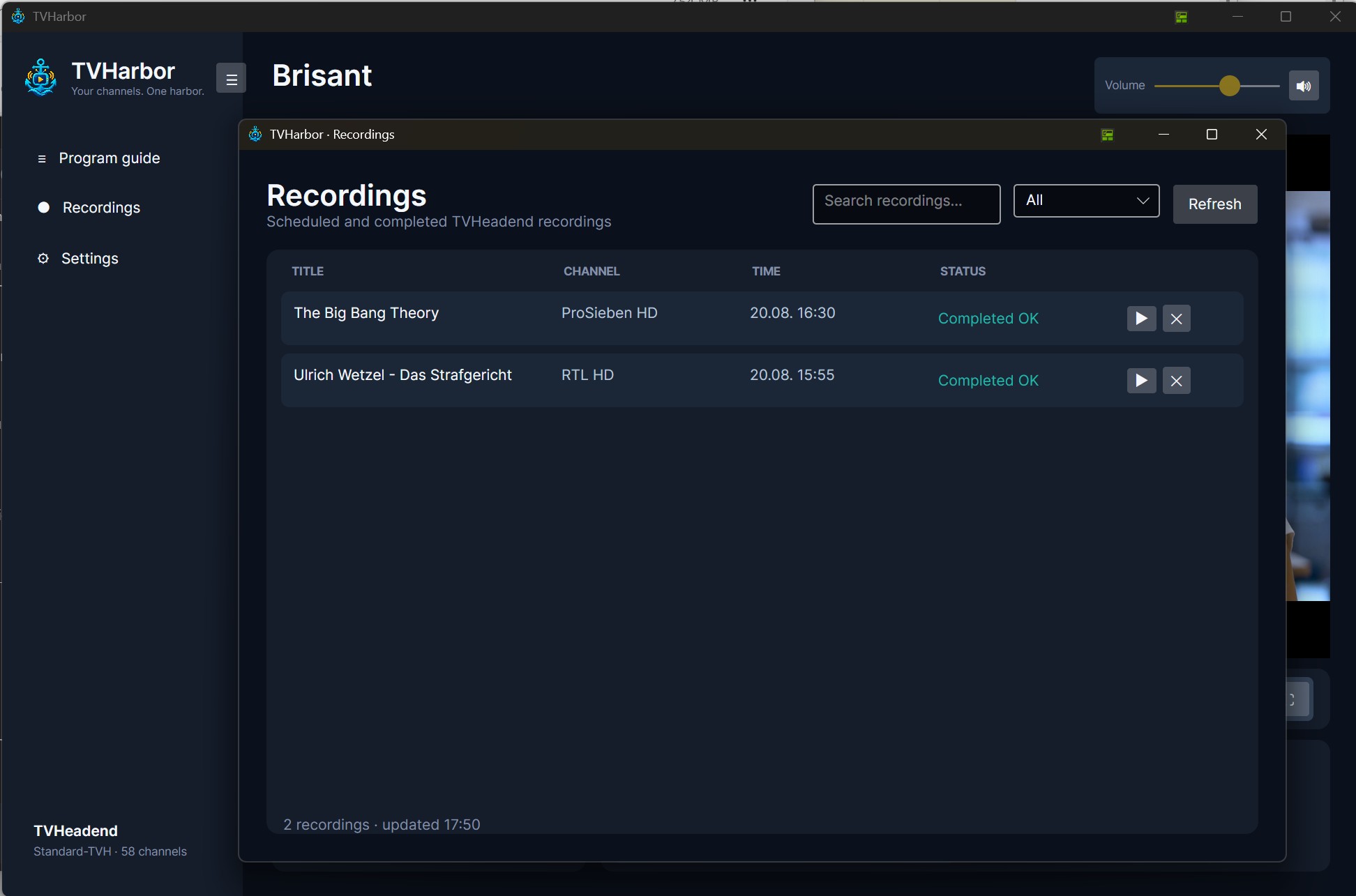This screenshot has width=1356, height=896.
Task: Click the green icon in Recordings title bar
Action: pos(1107,135)
